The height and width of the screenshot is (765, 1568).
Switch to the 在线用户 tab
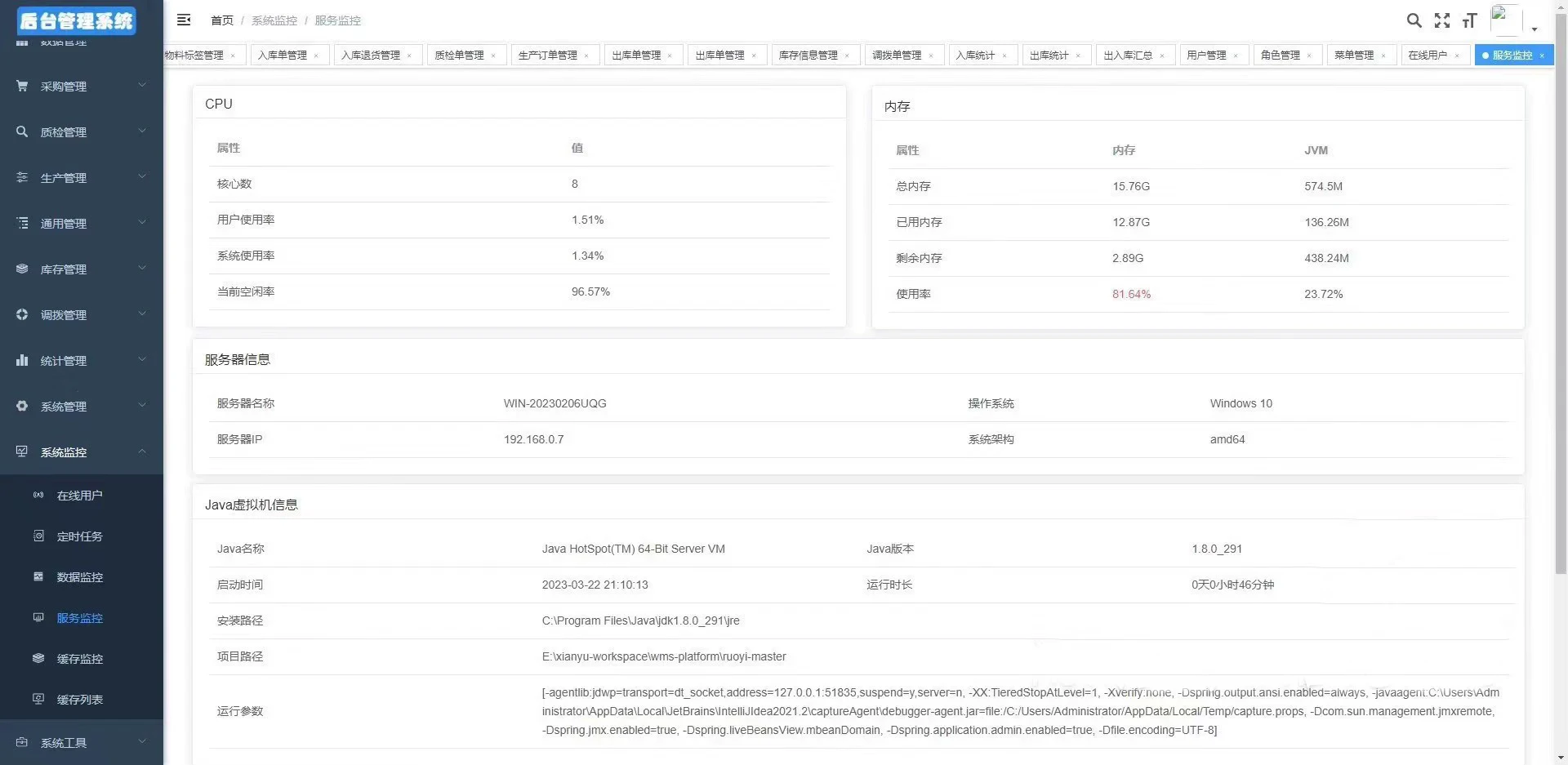(1428, 55)
